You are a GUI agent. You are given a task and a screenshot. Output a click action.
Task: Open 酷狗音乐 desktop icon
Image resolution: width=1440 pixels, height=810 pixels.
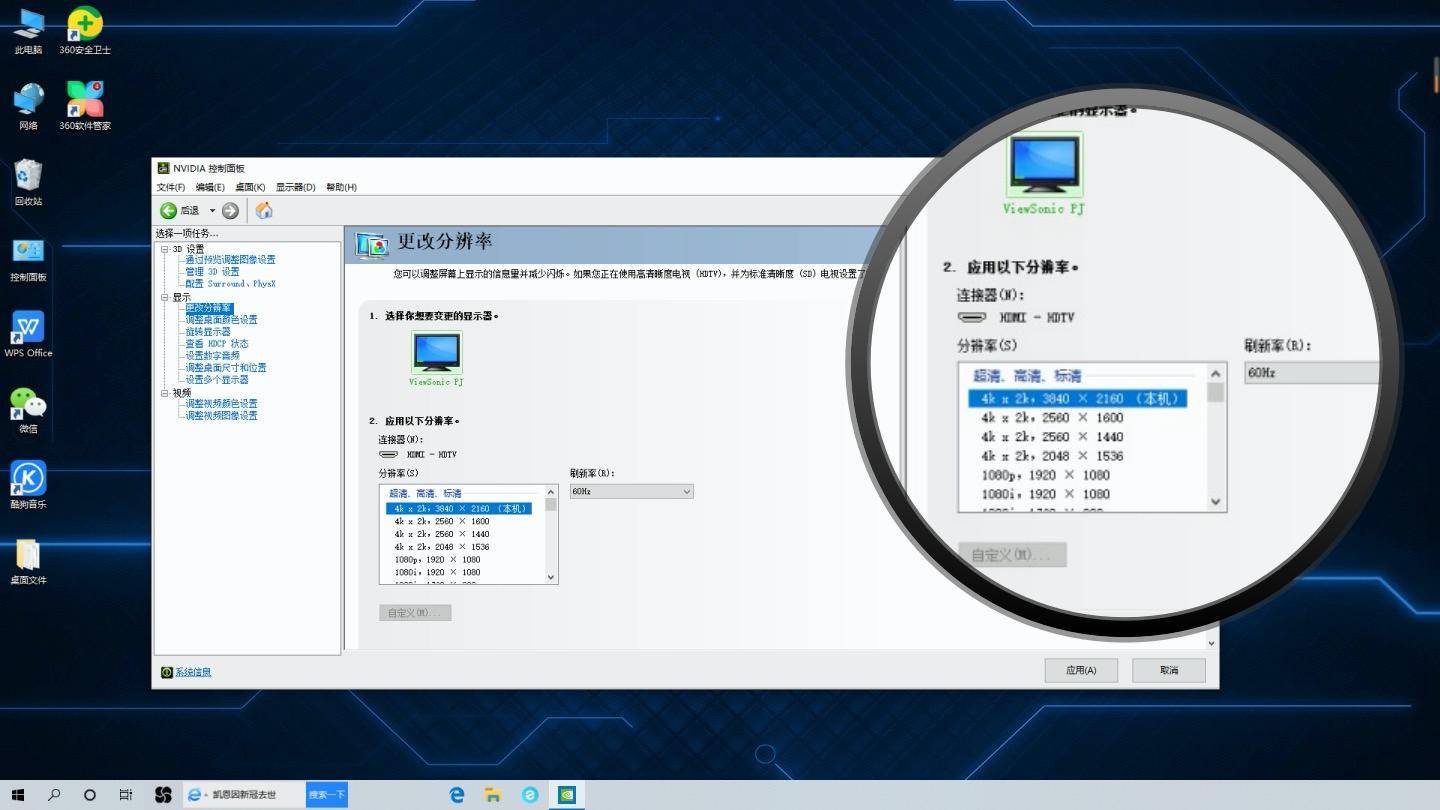[27, 478]
